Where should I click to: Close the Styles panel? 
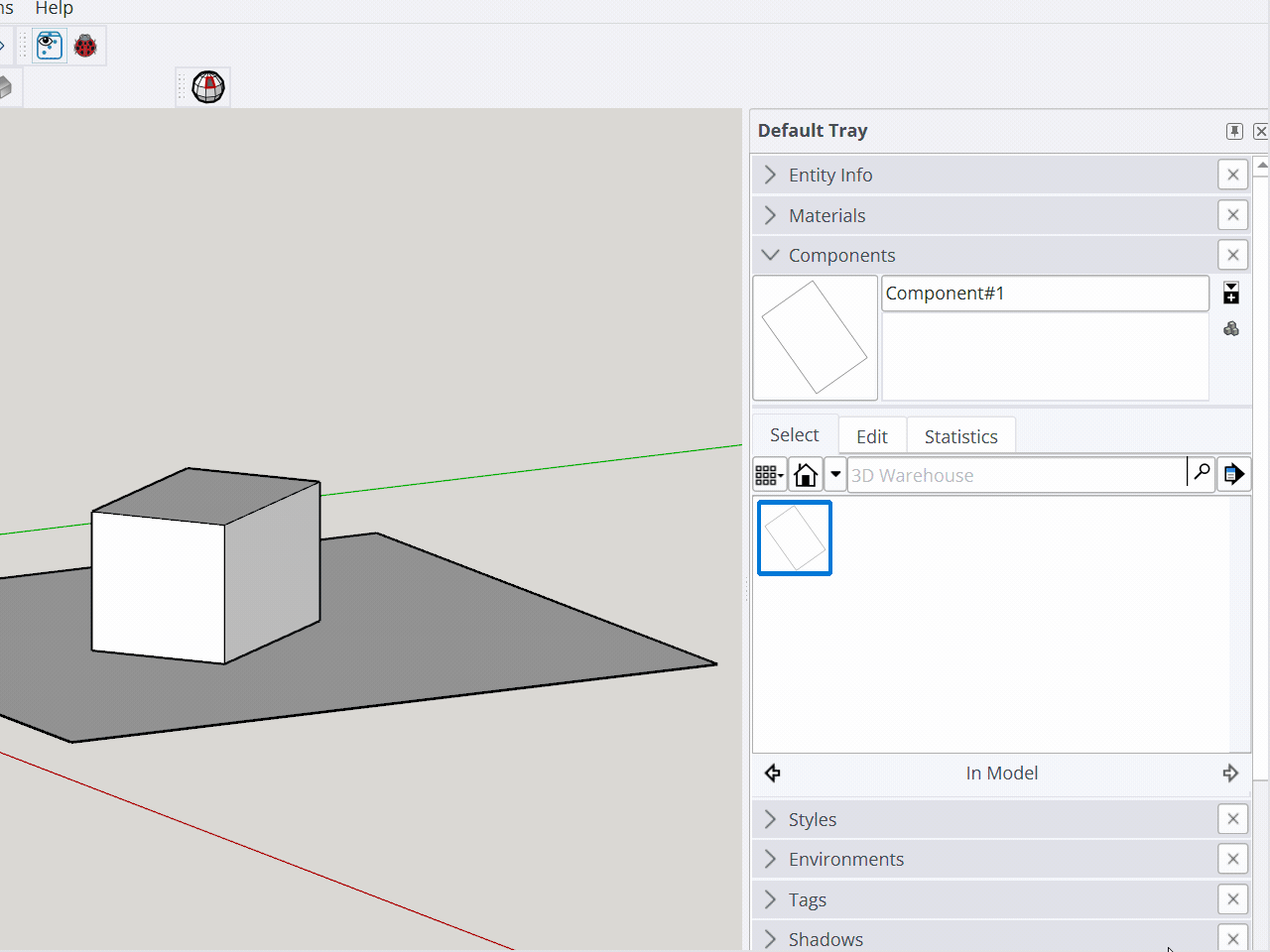pyautogui.click(x=1232, y=819)
